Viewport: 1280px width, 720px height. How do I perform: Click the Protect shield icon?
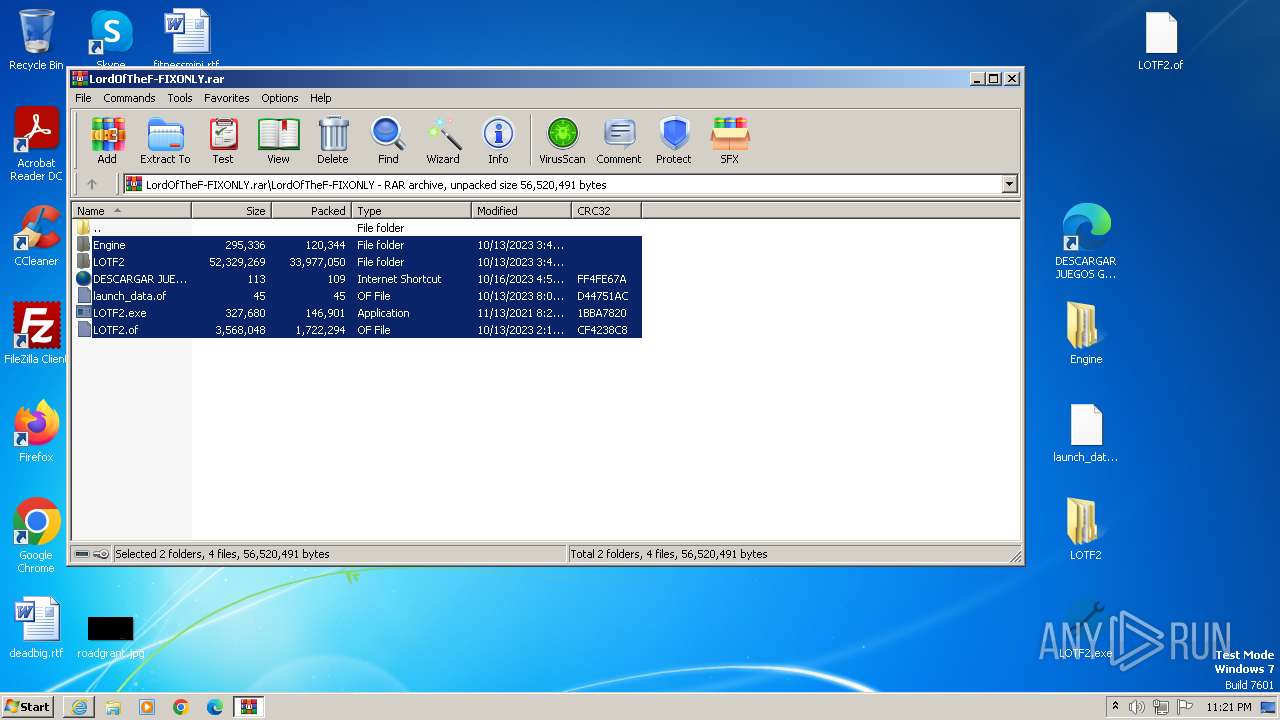674,140
